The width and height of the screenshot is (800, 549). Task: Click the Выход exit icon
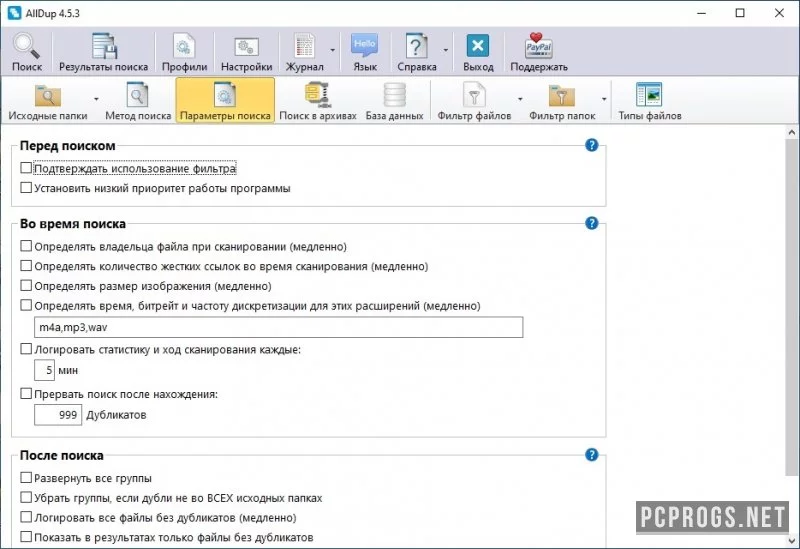[478, 46]
